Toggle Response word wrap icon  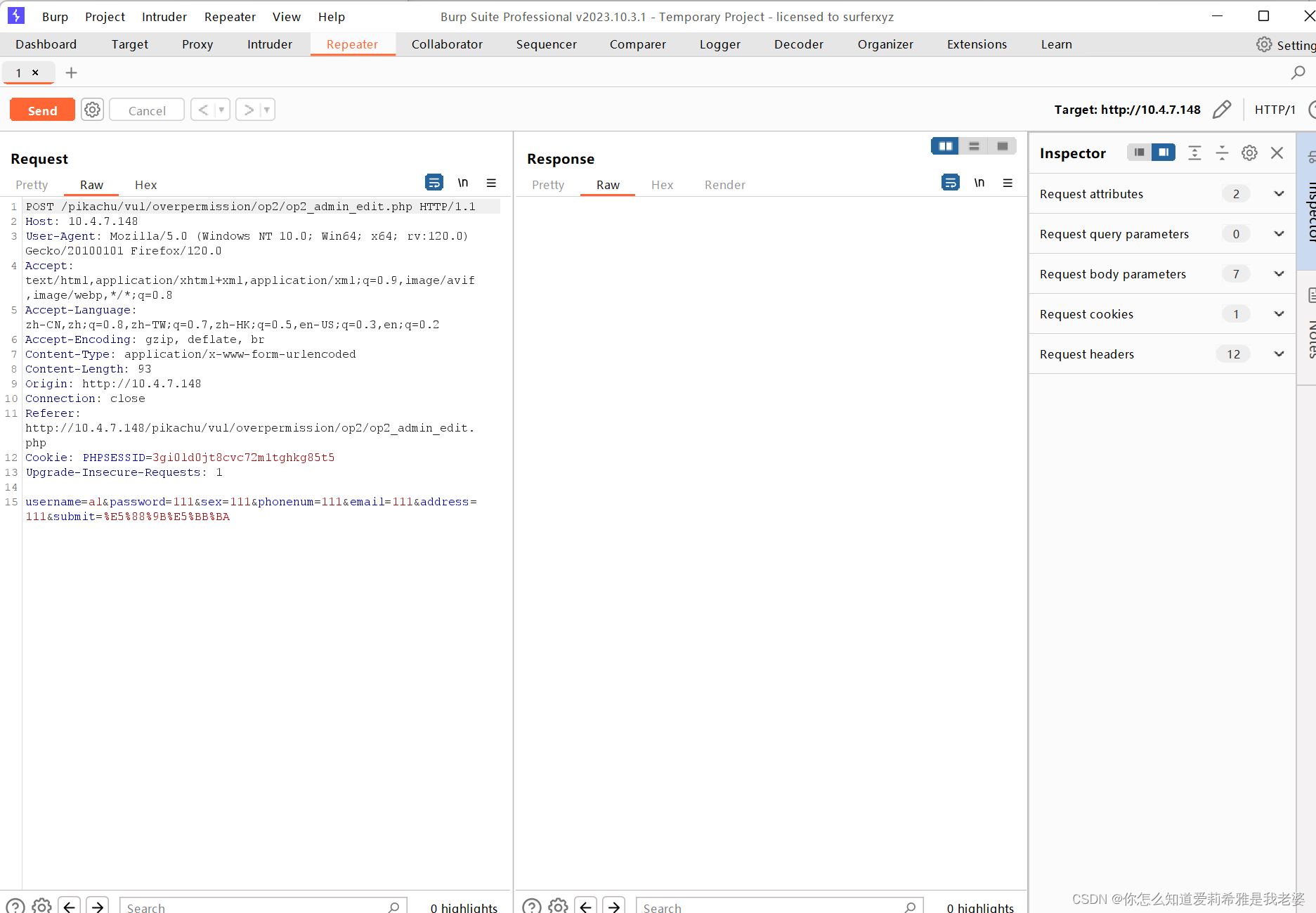[951, 183]
